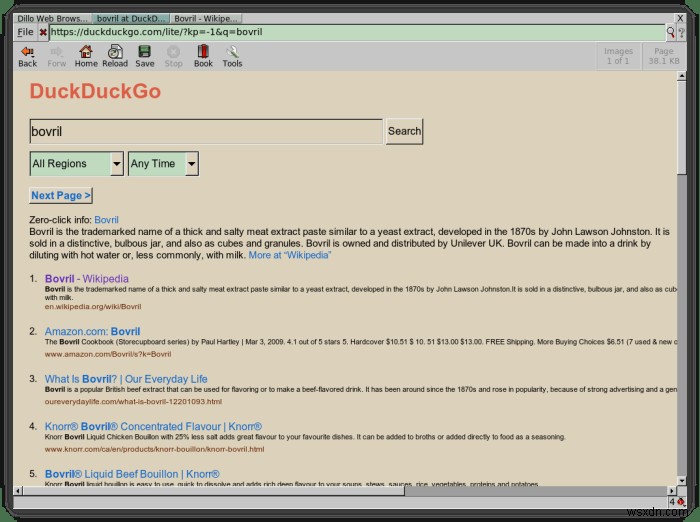The image size is (700, 522).
Task: Click the magnifier search icon by URL bar
Action: 671,32
